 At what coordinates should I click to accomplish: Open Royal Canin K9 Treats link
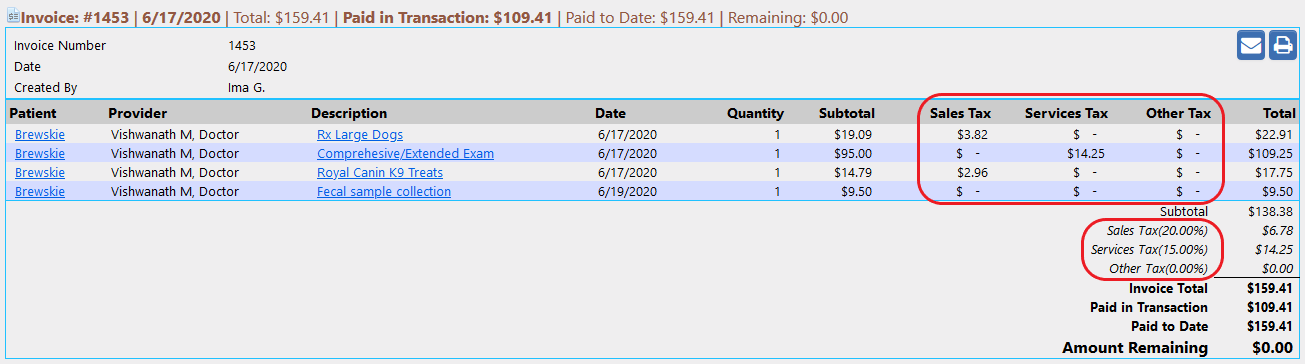[380, 172]
